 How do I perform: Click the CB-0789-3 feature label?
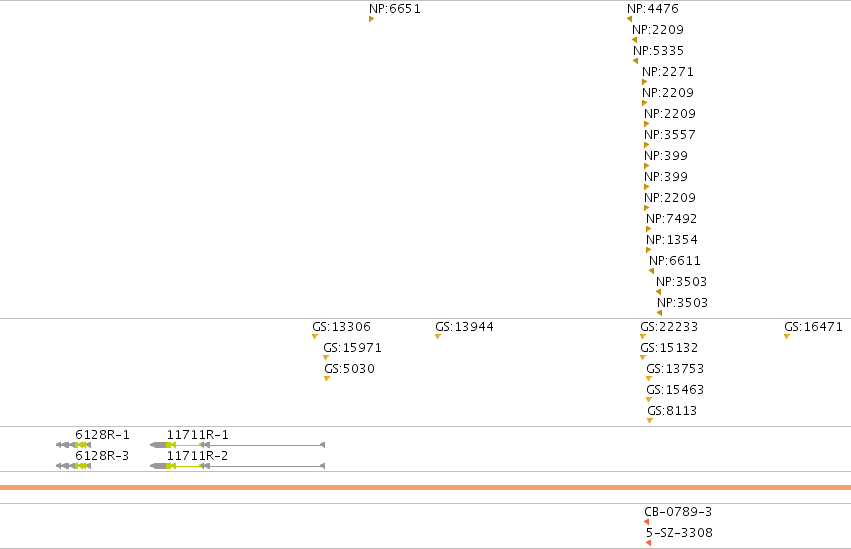pos(678,512)
